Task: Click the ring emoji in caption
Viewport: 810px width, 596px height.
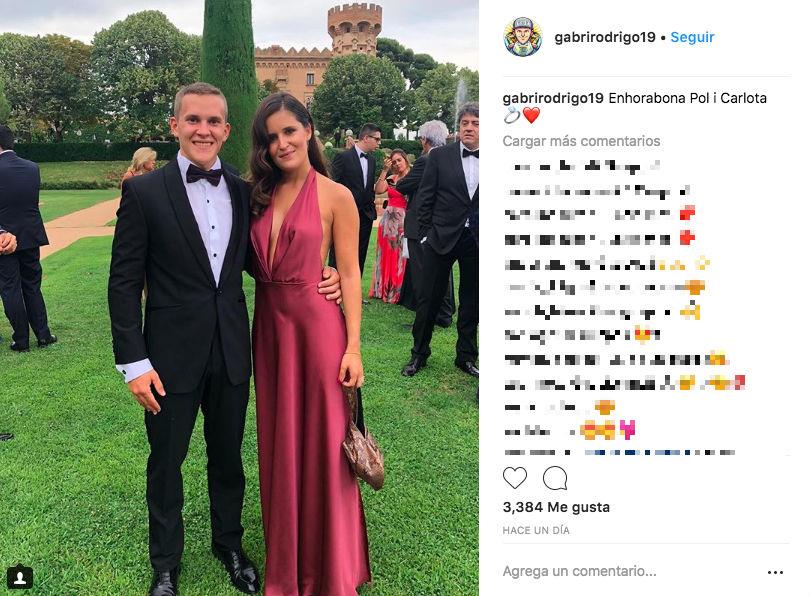Action: pyautogui.click(x=511, y=116)
